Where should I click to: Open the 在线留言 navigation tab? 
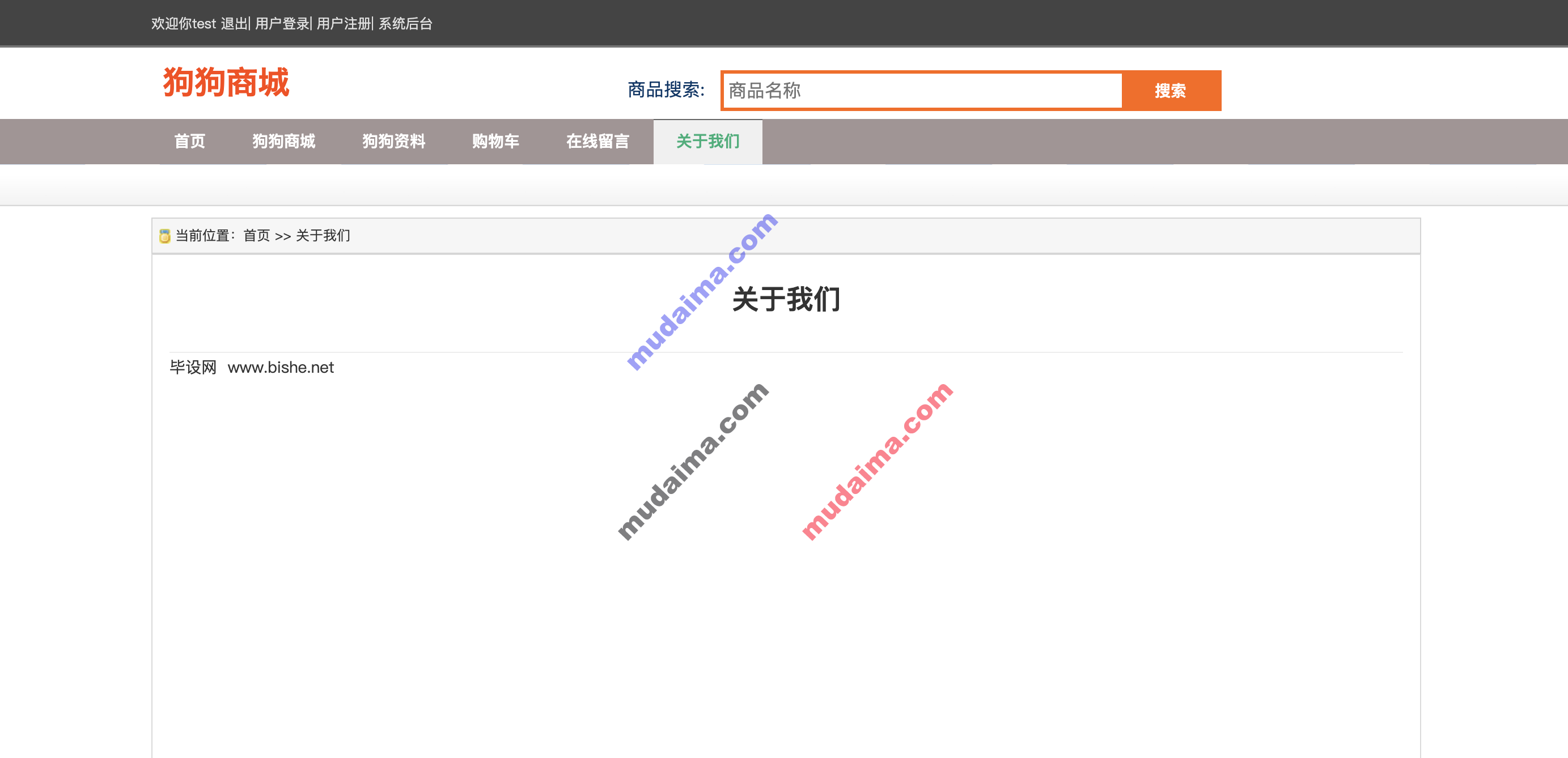(x=597, y=141)
